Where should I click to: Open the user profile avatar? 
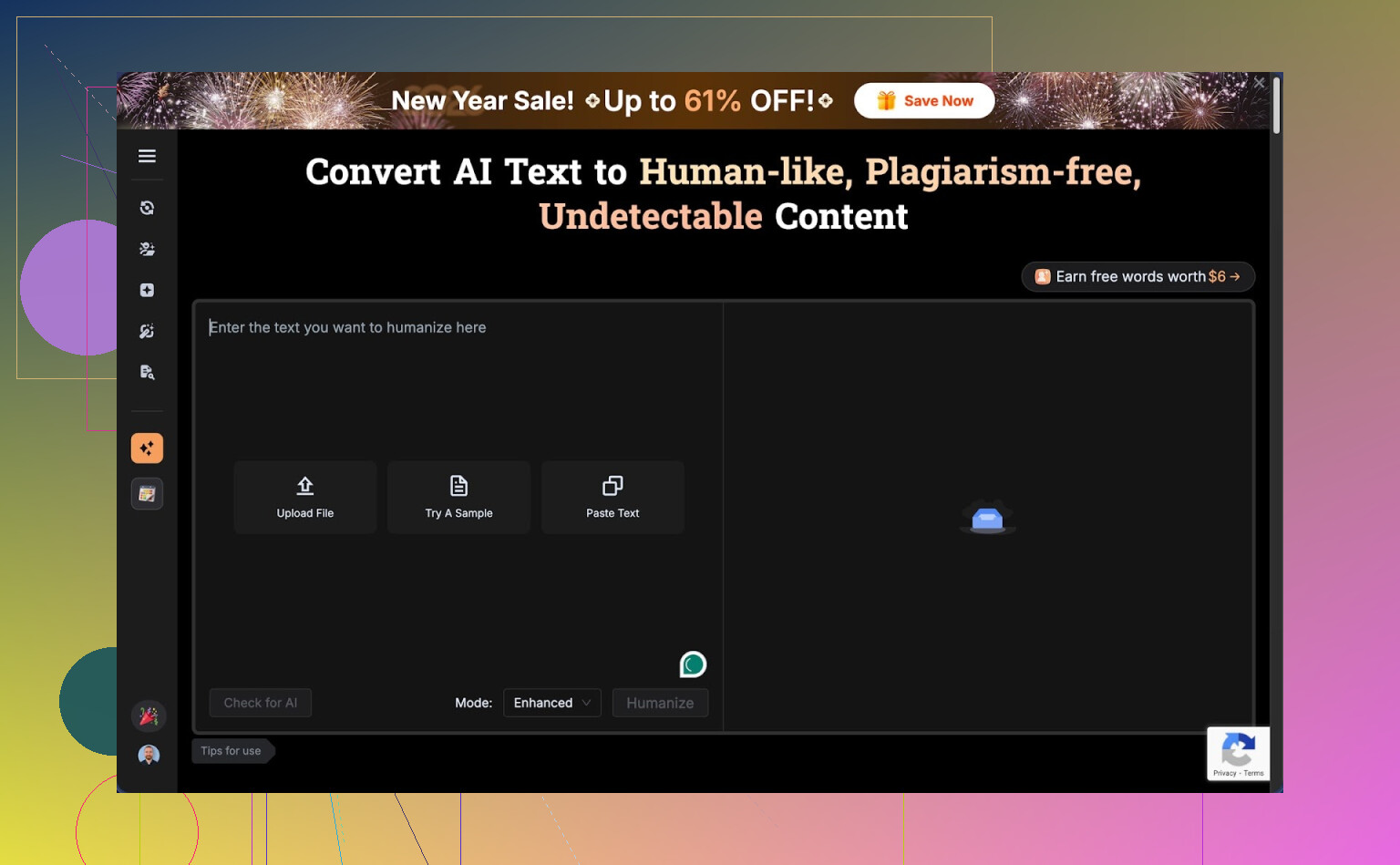point(149,755)
